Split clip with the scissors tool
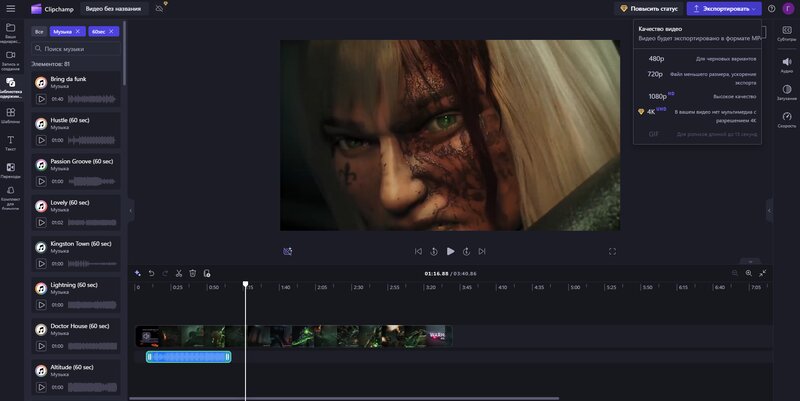The height and width of the screenshot is (401, 800). point(179,273)
